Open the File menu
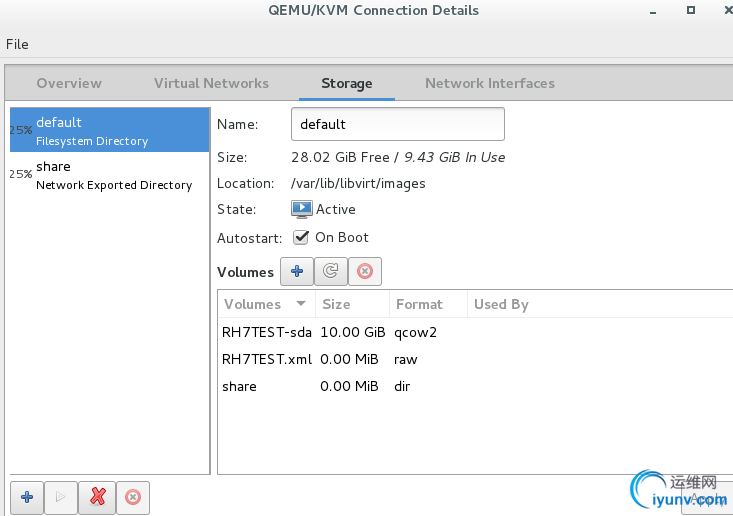This screenshot has width=733, height=516. pyautogui.click(x=17, y=44)
